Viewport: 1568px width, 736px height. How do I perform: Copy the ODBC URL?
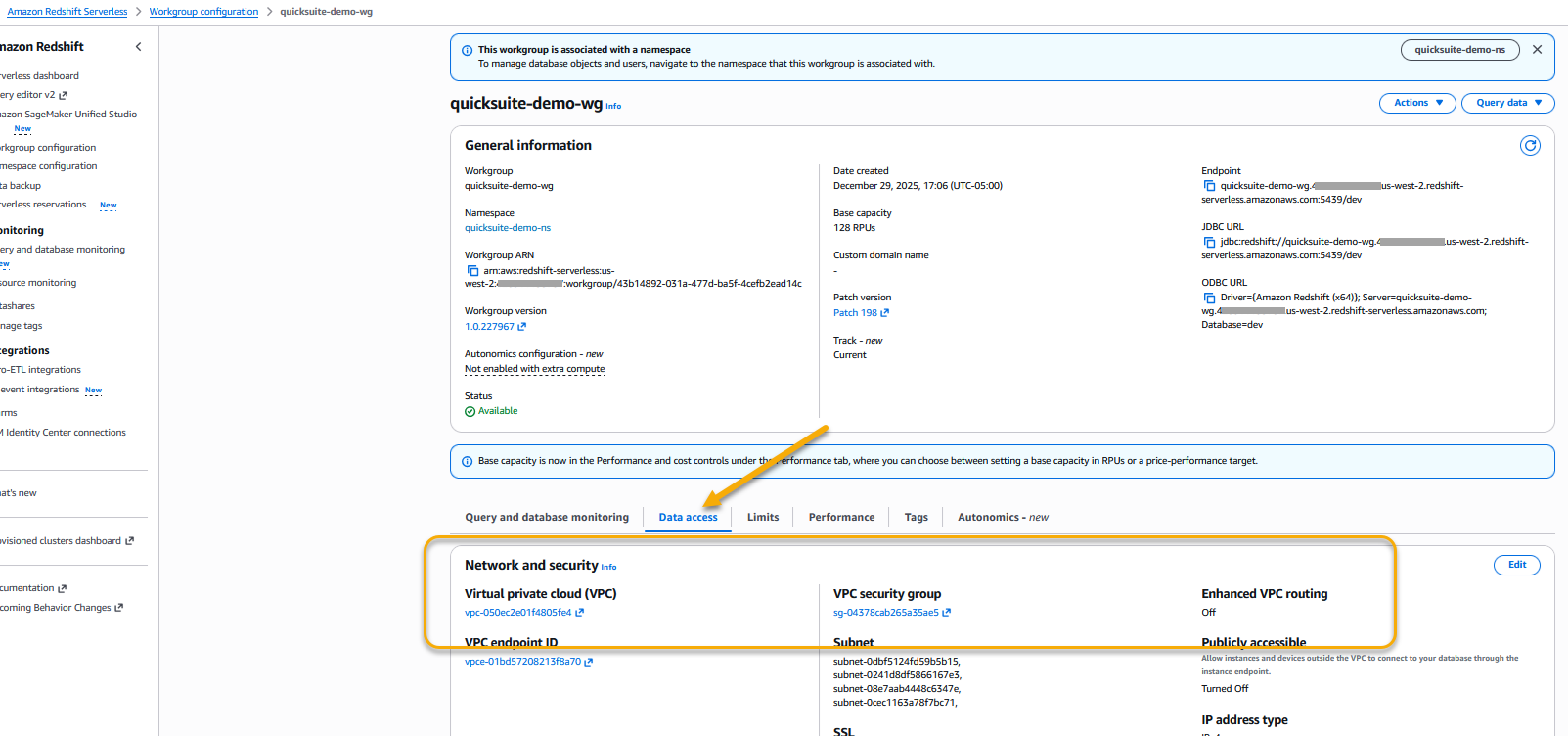point(1209,298)
